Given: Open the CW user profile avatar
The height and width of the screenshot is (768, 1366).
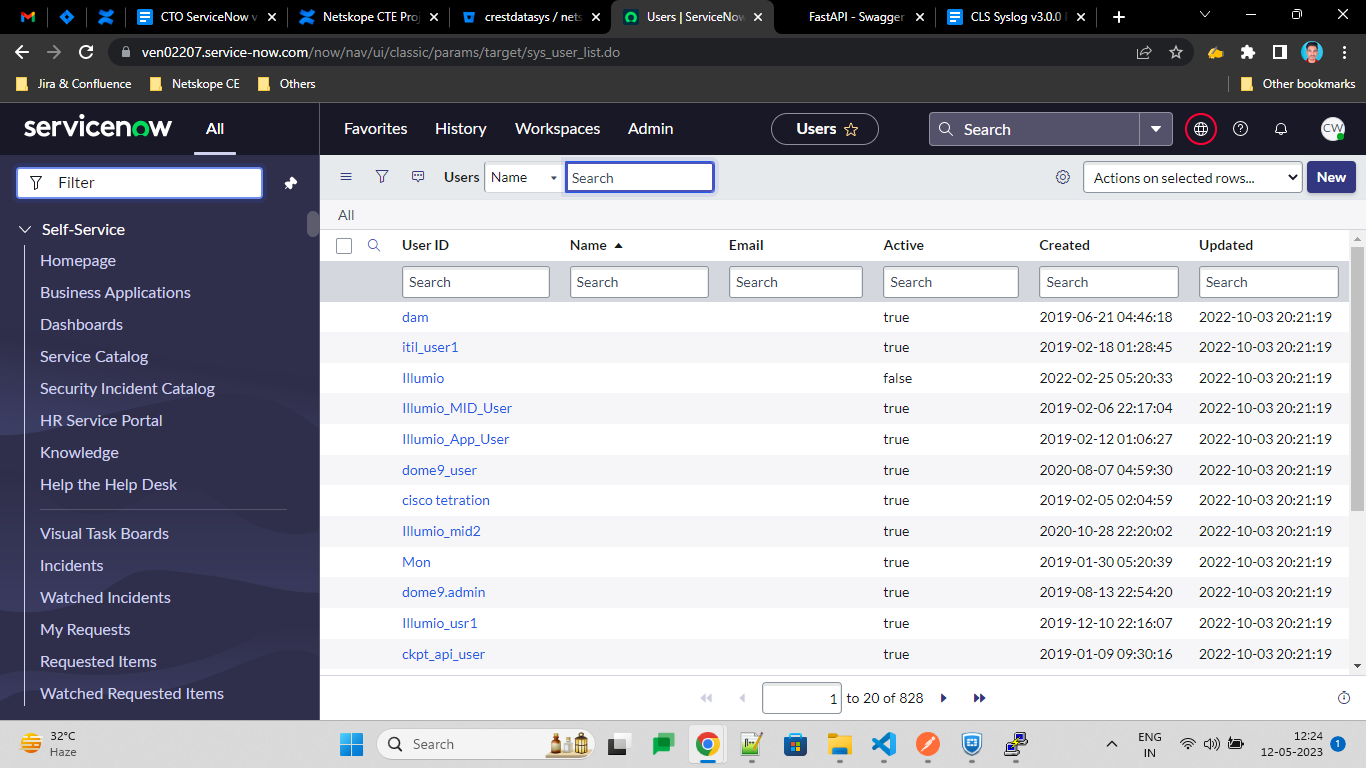Looking at the screenshot, I should (x=1332, y=129).
